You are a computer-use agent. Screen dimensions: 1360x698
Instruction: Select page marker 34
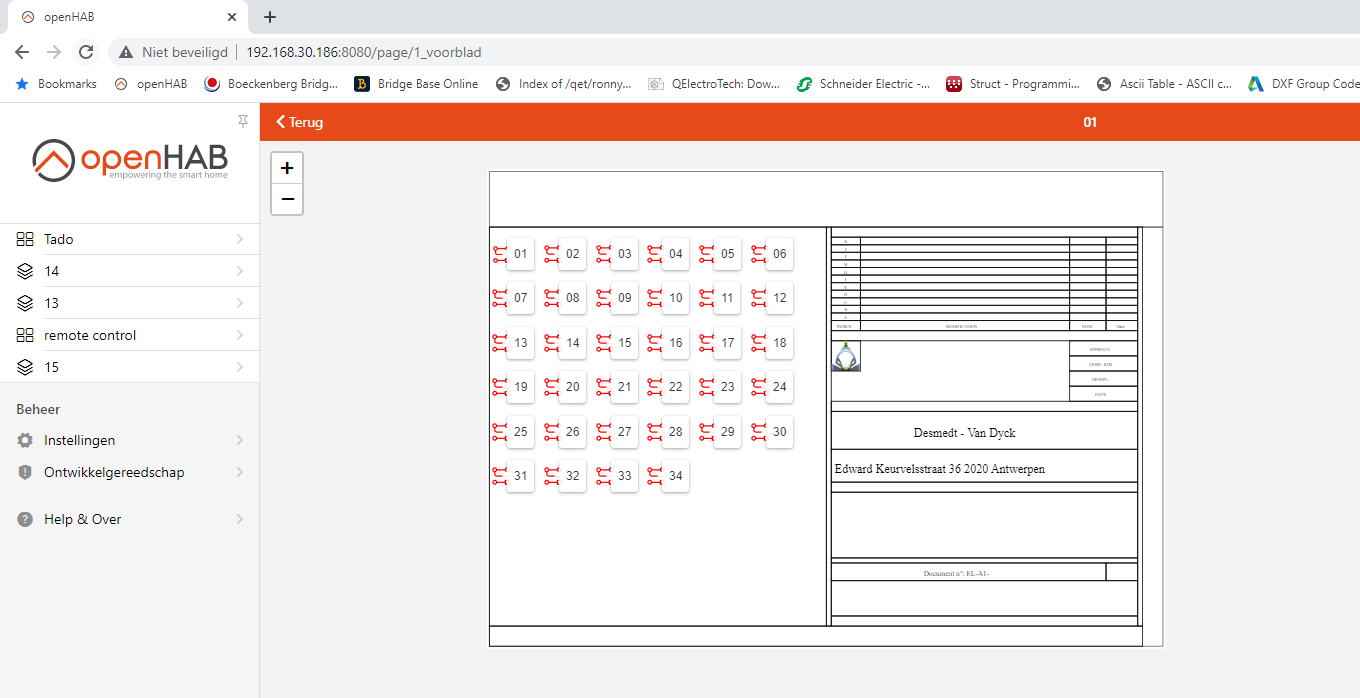pyautogui.click(x=676, y=476)
